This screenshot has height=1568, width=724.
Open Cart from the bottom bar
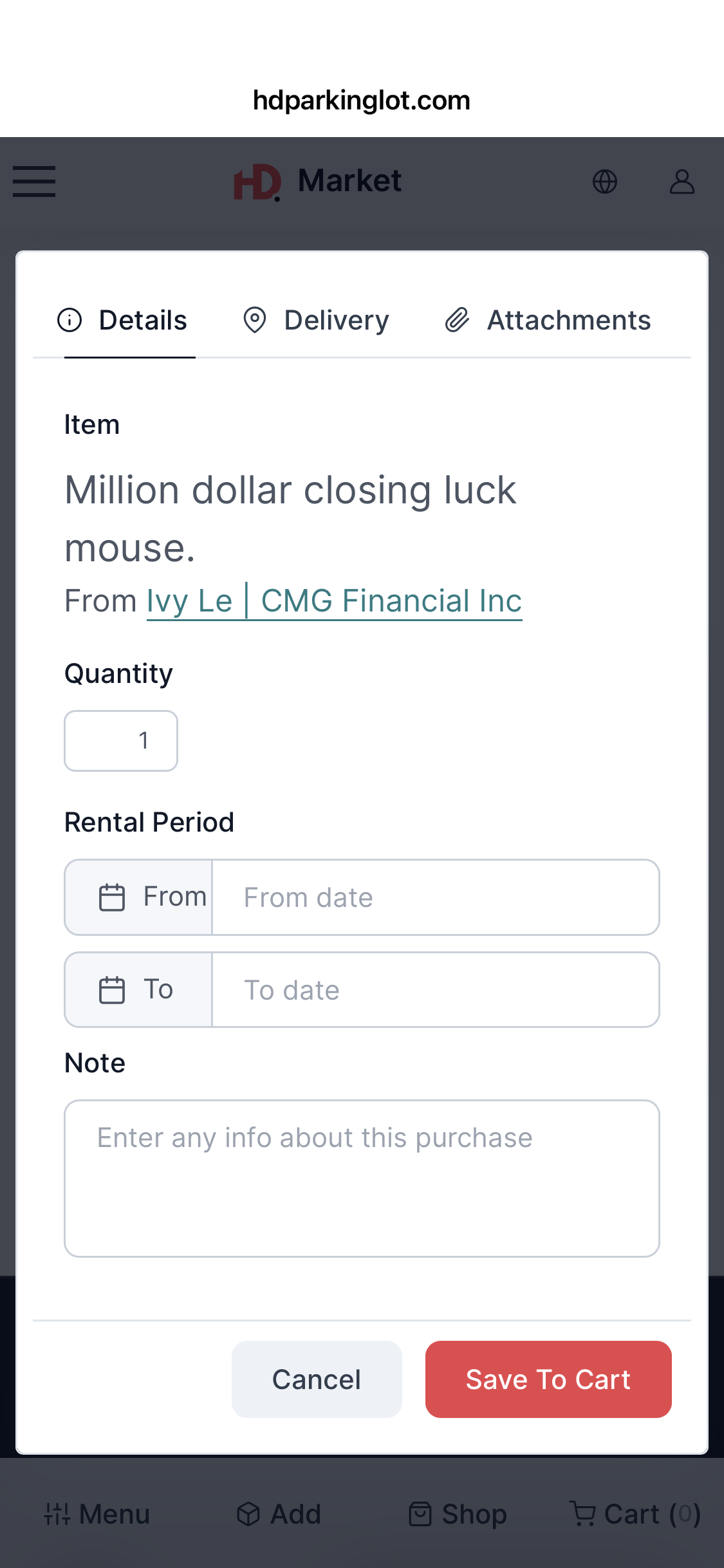point(635,1514)
